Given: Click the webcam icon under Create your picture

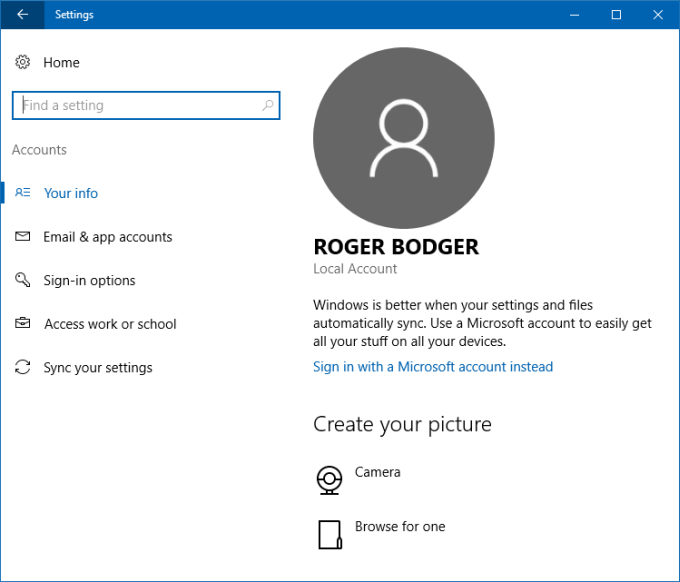Looking at the screenshot, I should [x=329, y=480].
